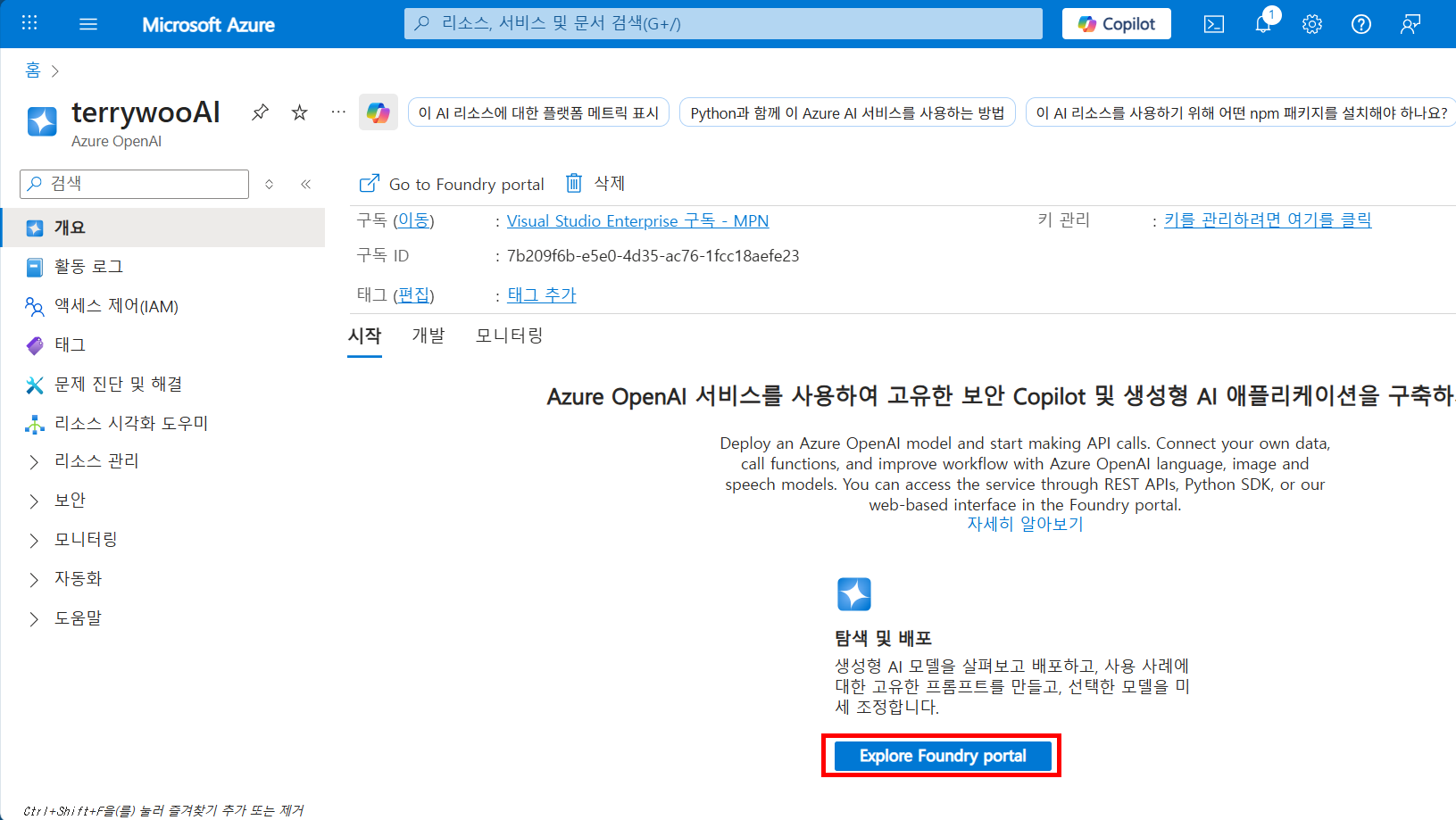
Task: Click Explore Foundry portal button
Action: point(943,756)
